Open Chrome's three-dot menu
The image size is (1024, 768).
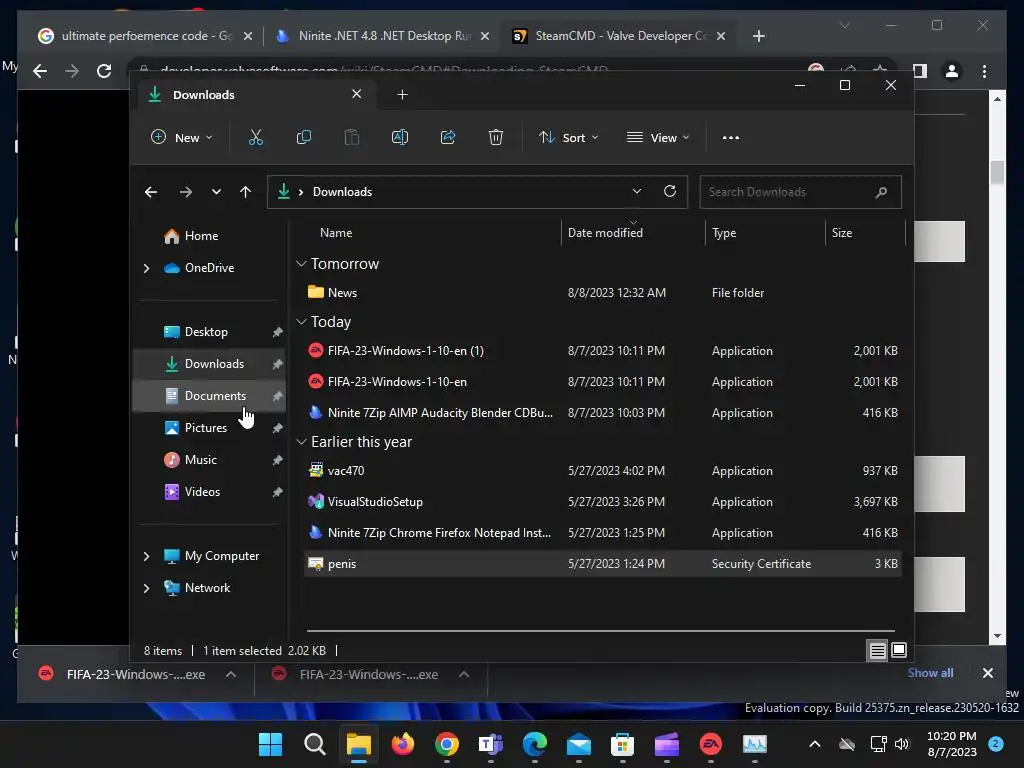(x=984, y=71)
